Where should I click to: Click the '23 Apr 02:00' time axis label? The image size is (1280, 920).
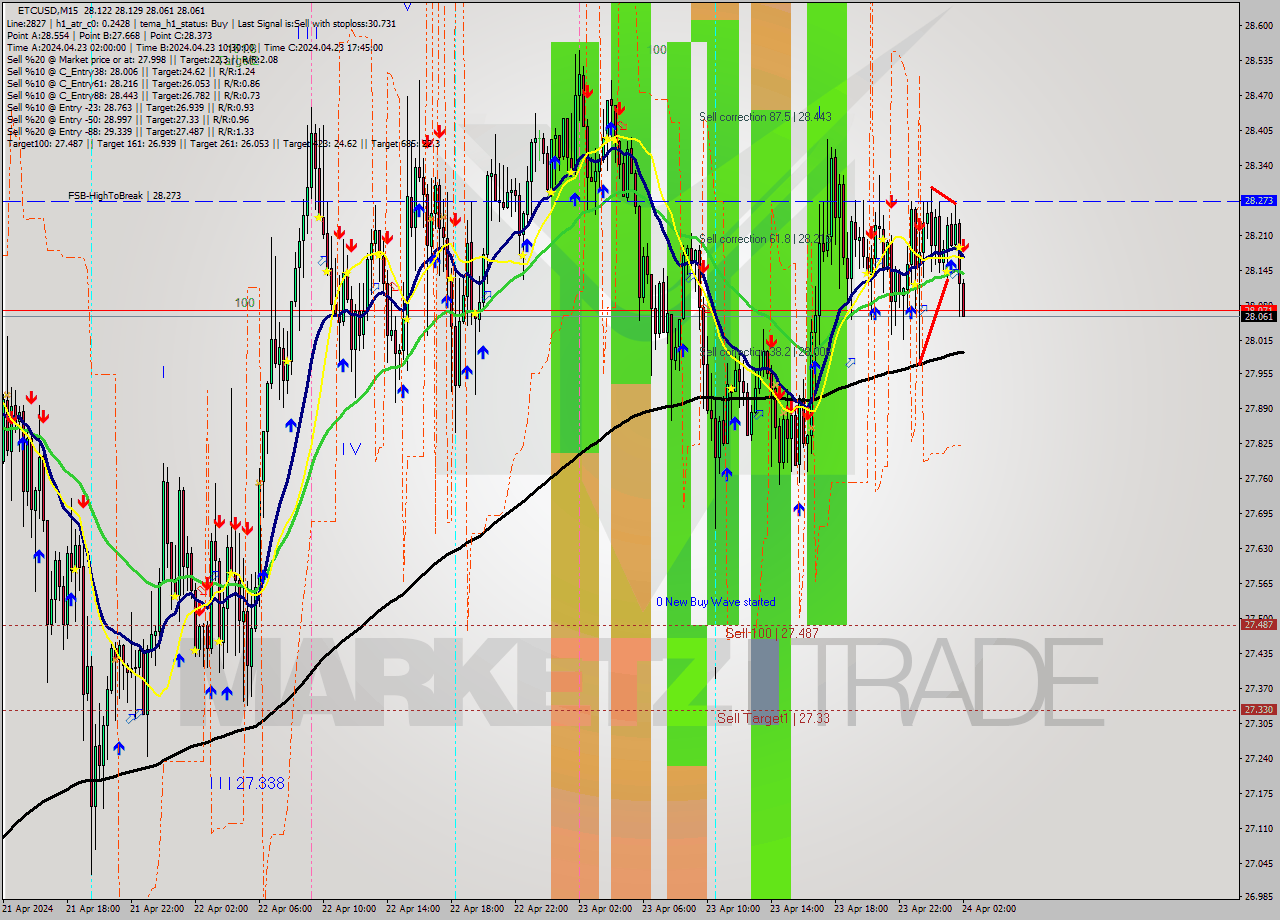(x=605, y=909)
